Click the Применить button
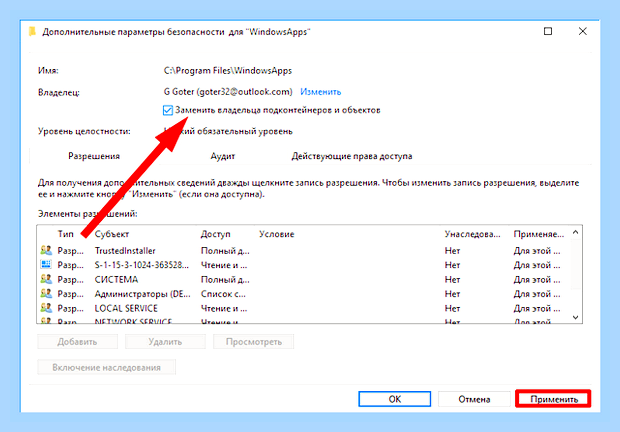The image size is (620, 432). pyautogui.click(x=553, y=399)
